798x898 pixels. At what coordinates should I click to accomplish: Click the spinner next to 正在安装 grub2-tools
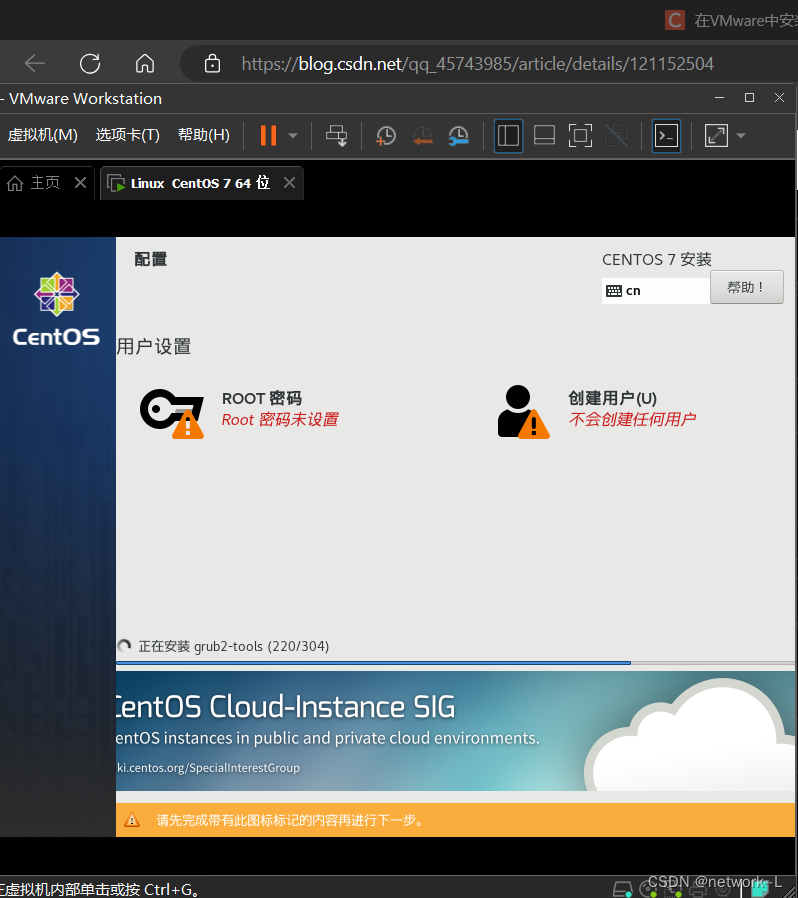[124, 646]
